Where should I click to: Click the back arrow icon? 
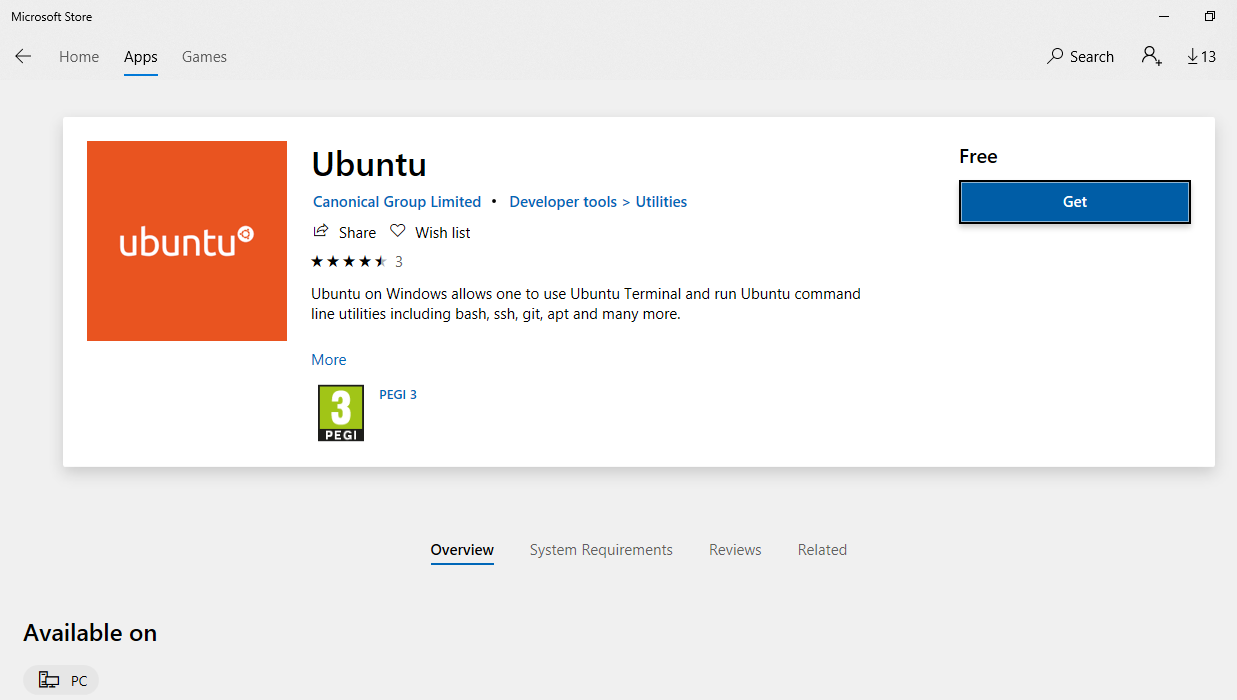click(x=23, y=57)
